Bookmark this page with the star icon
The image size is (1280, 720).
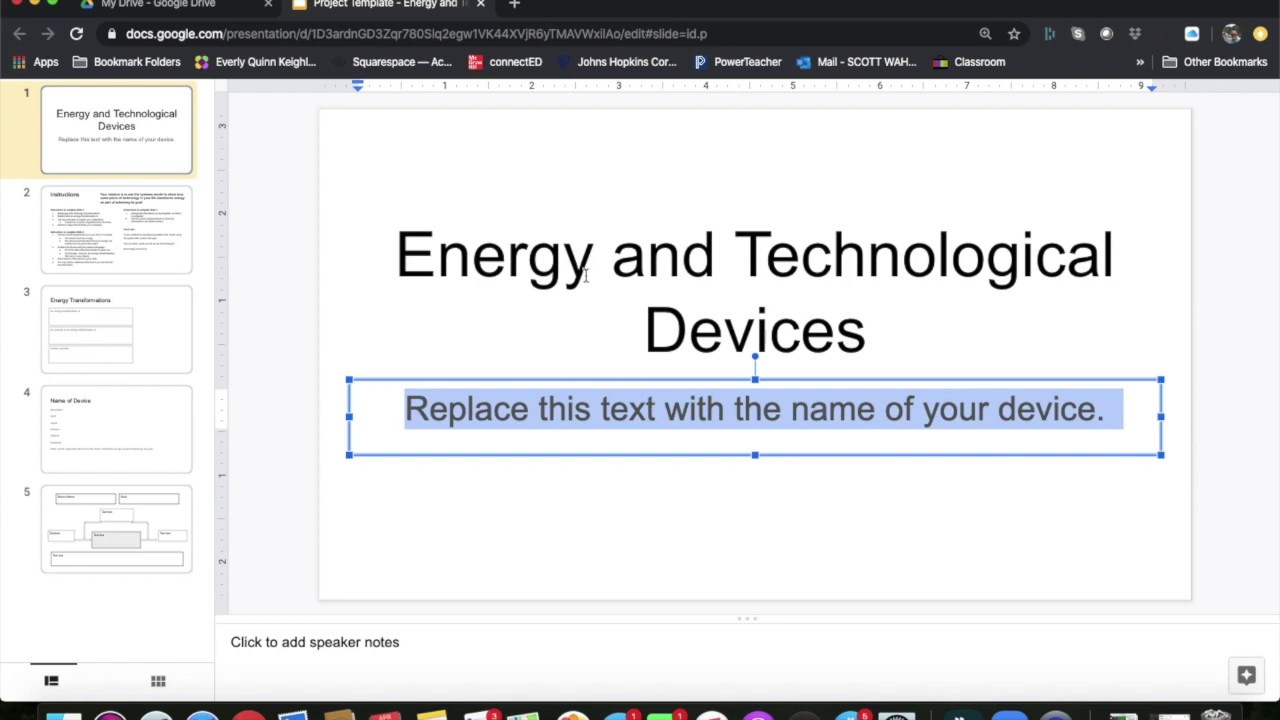click(x=1014, y=34)
